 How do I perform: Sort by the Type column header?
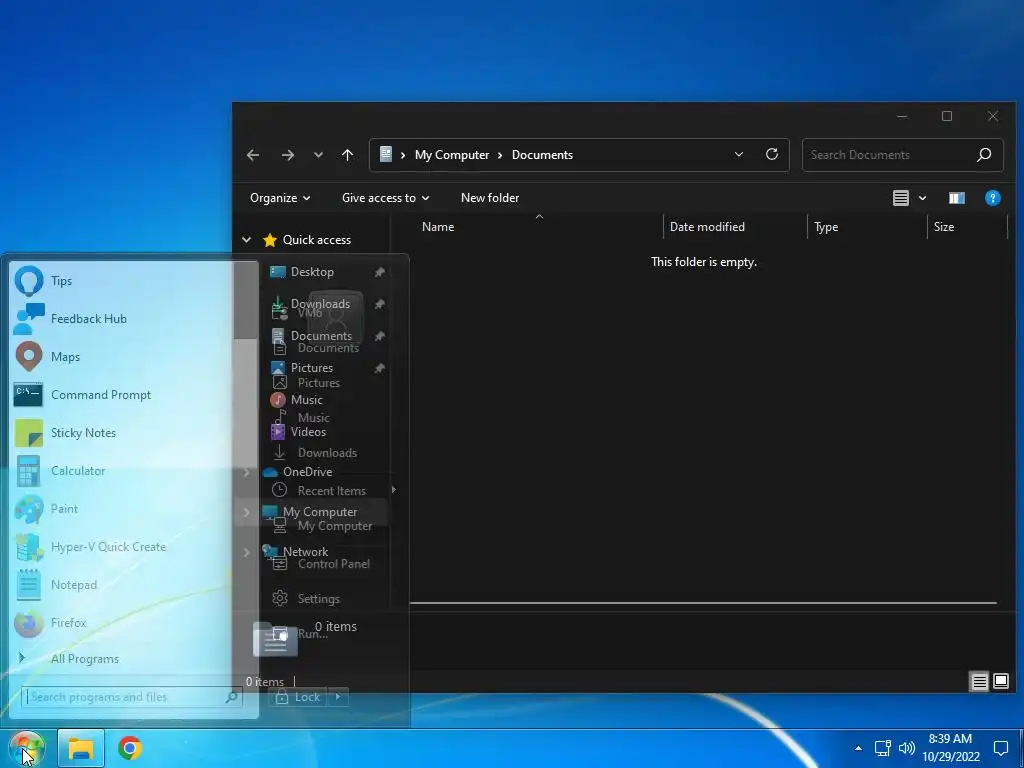coord(826,227)
